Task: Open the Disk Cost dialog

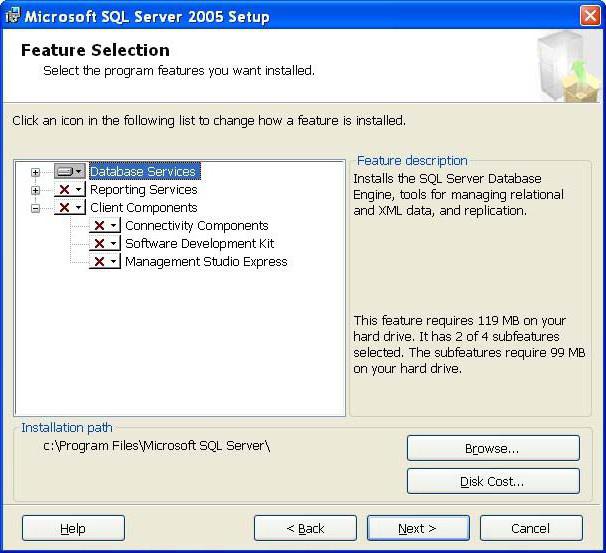Action: (492, 481)
